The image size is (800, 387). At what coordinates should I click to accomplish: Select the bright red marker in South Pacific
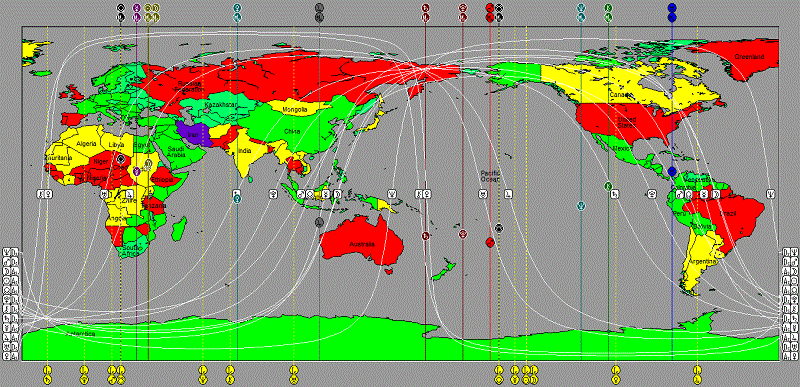coord(490,242)
